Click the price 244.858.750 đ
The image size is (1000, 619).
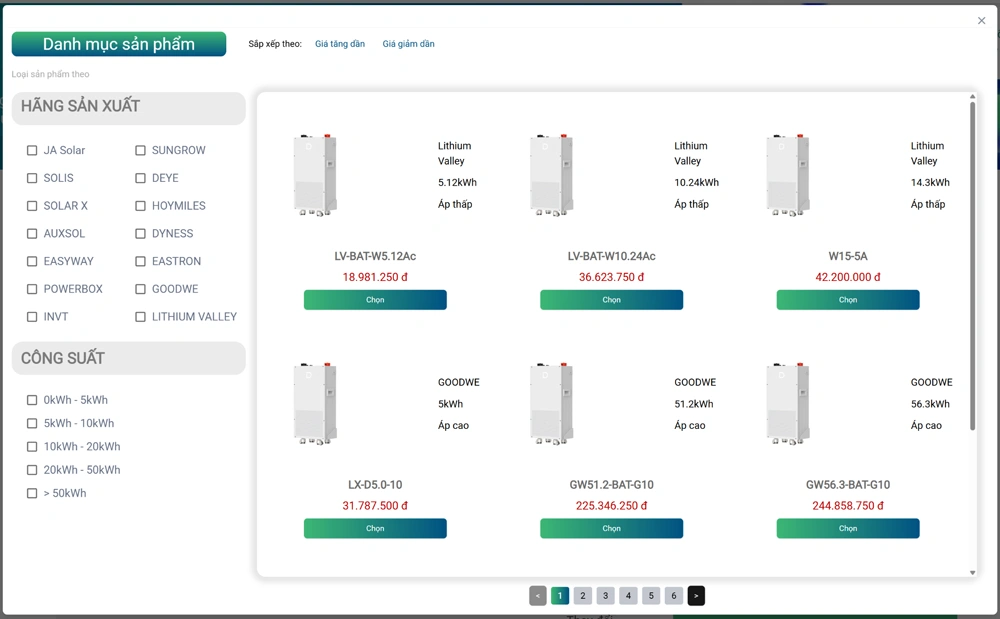848,506
